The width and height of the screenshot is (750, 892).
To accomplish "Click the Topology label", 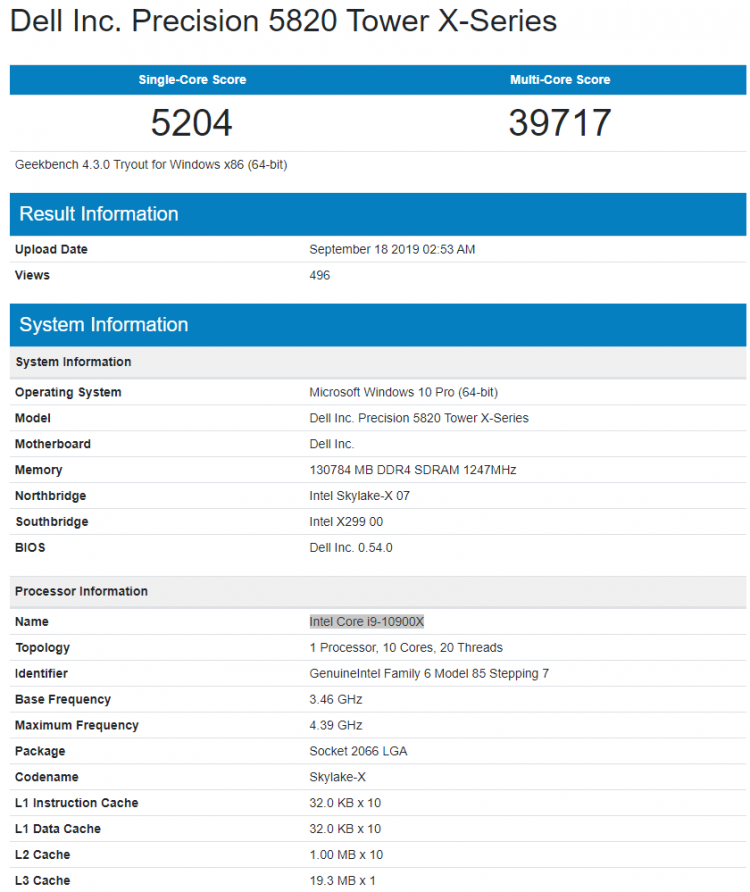I will (x=42, y=647).
